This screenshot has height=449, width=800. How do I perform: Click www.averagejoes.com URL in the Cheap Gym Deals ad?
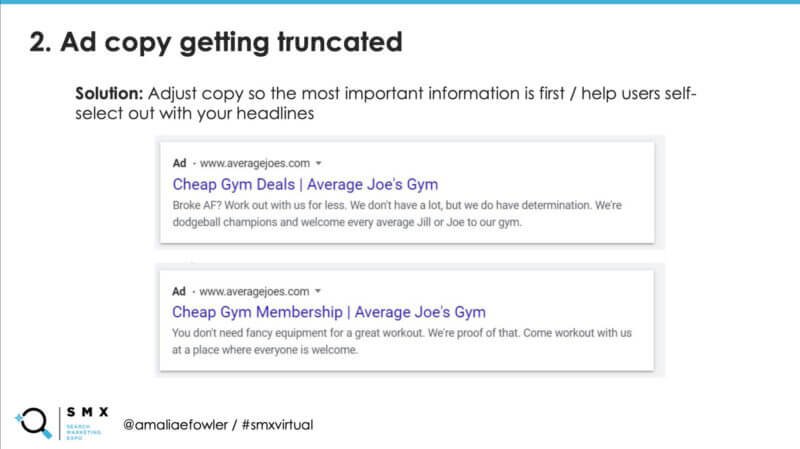pyautogui.click(x=255, y=161)
